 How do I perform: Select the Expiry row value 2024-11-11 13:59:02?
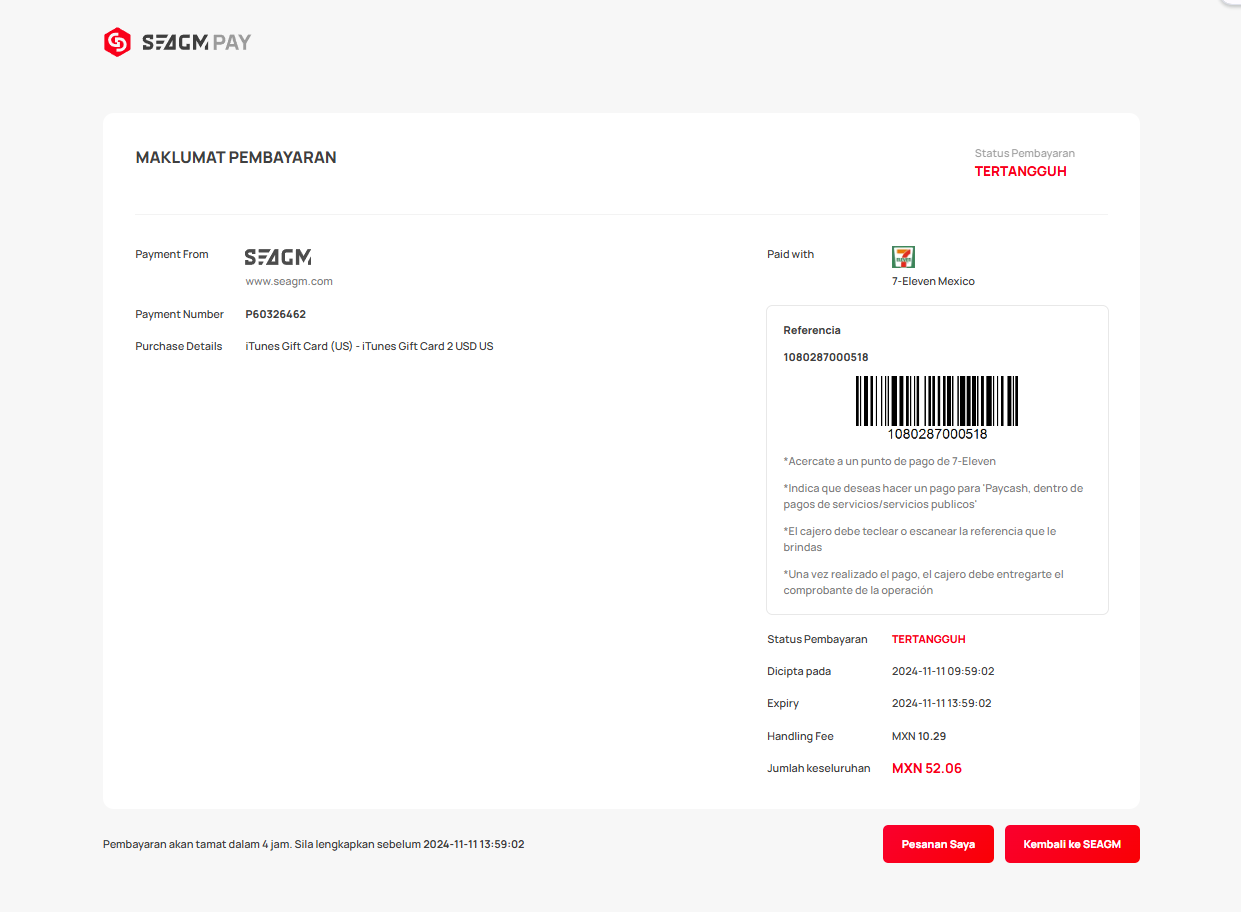click(942, 704)
